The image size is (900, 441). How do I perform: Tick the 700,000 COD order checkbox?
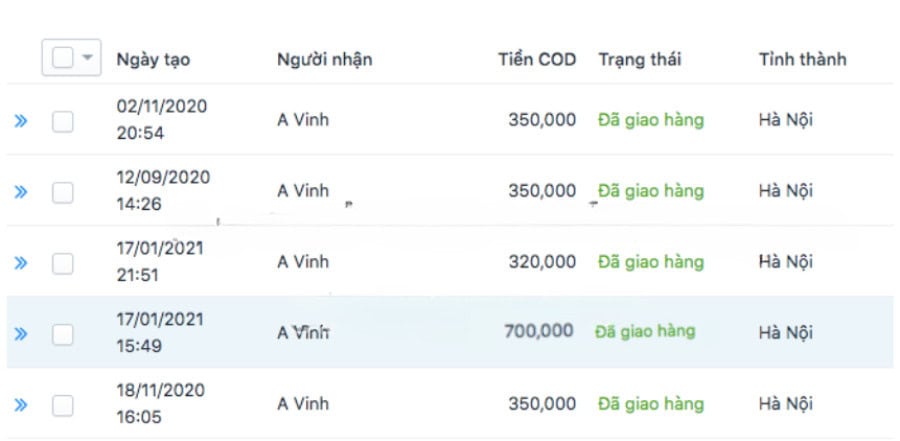[x=63, y=334]
